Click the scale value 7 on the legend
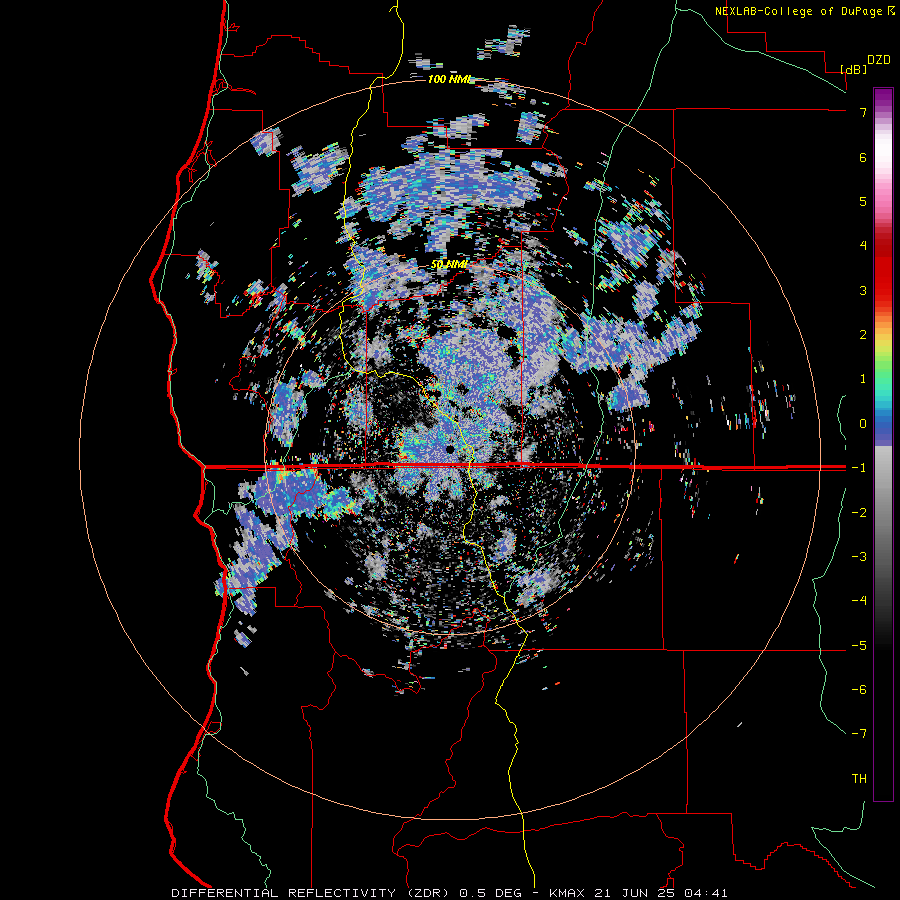900x900 pixels. tap(863, 112)
